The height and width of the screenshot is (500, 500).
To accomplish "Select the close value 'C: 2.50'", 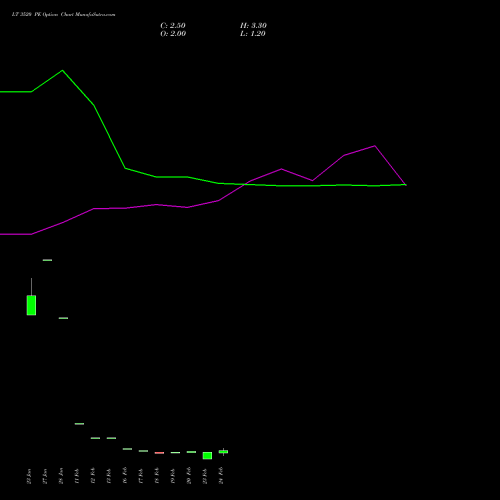I will click(x=173, y=26).
